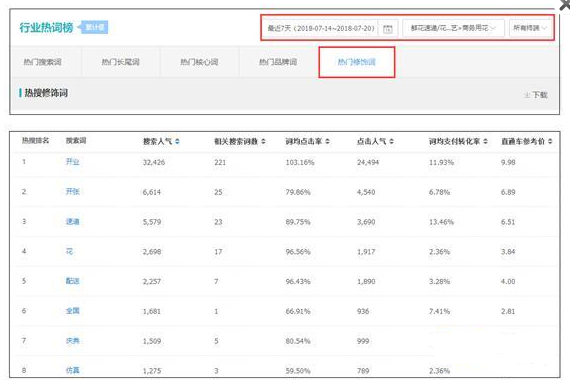Viewport: 570px width, 386px height.
Task: Click the 下载 download button
Action: pos(536,95)
